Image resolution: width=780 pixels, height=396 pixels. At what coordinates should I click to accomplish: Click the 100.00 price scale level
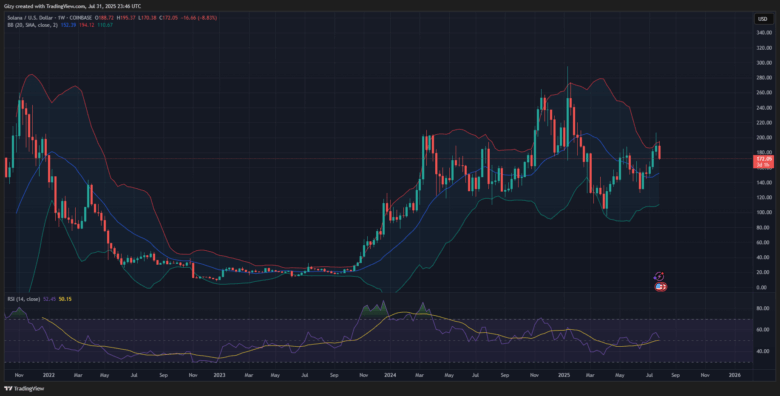click(x=764, y=212)
